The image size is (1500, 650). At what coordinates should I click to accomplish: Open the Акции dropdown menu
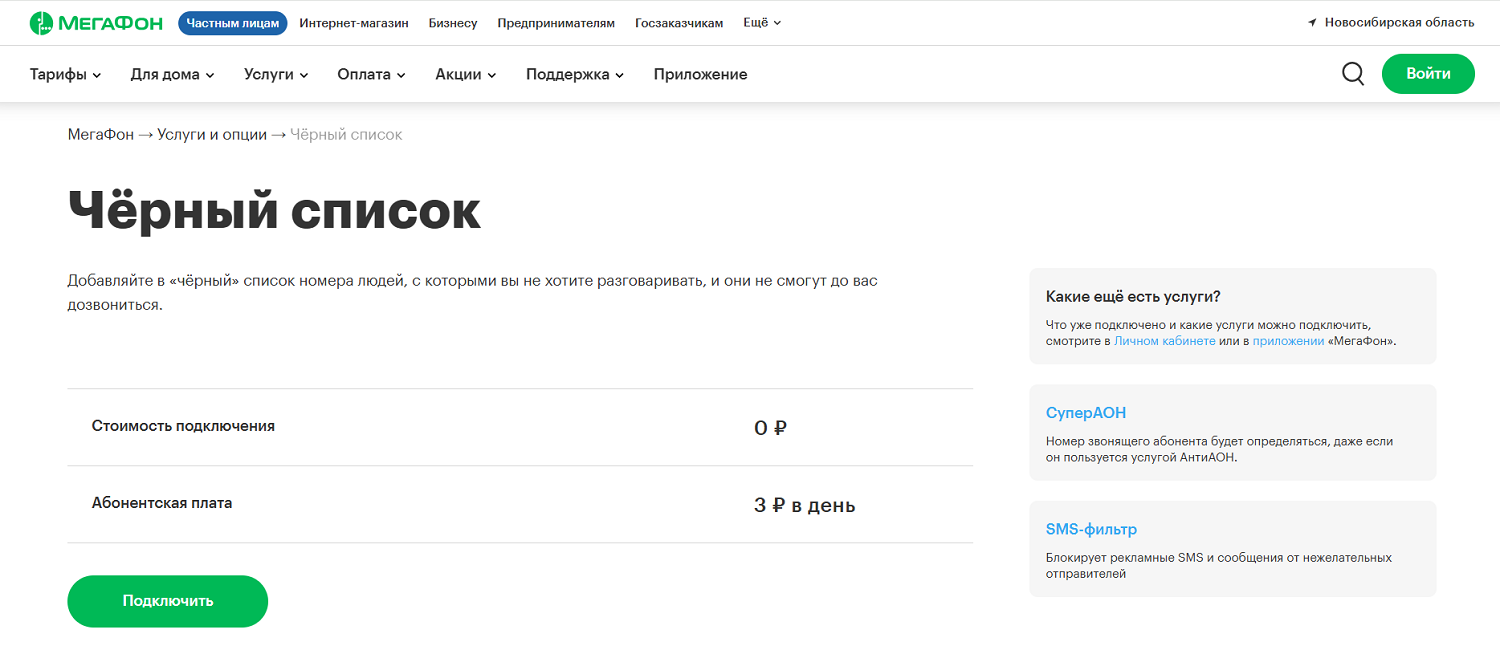coord(466,74)
